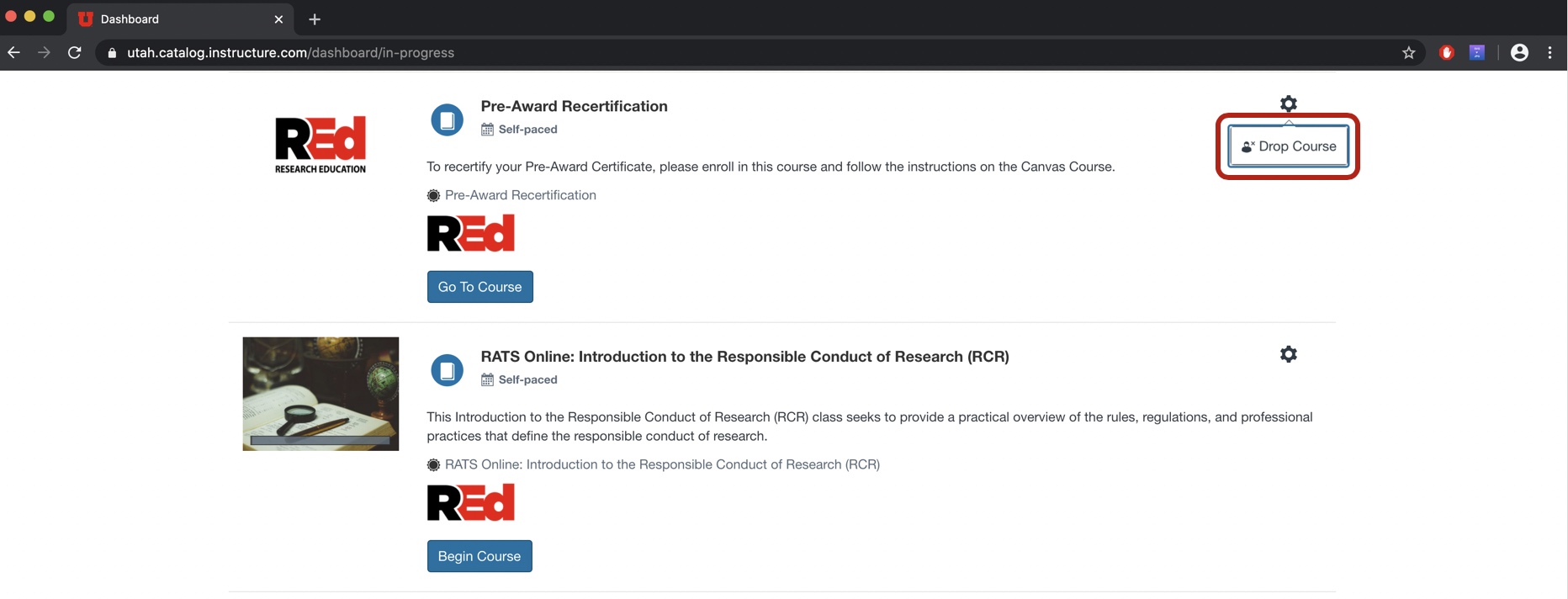
Task: Click the Pre-Award Recertification certificate link
Action: [x=520, y=195]
